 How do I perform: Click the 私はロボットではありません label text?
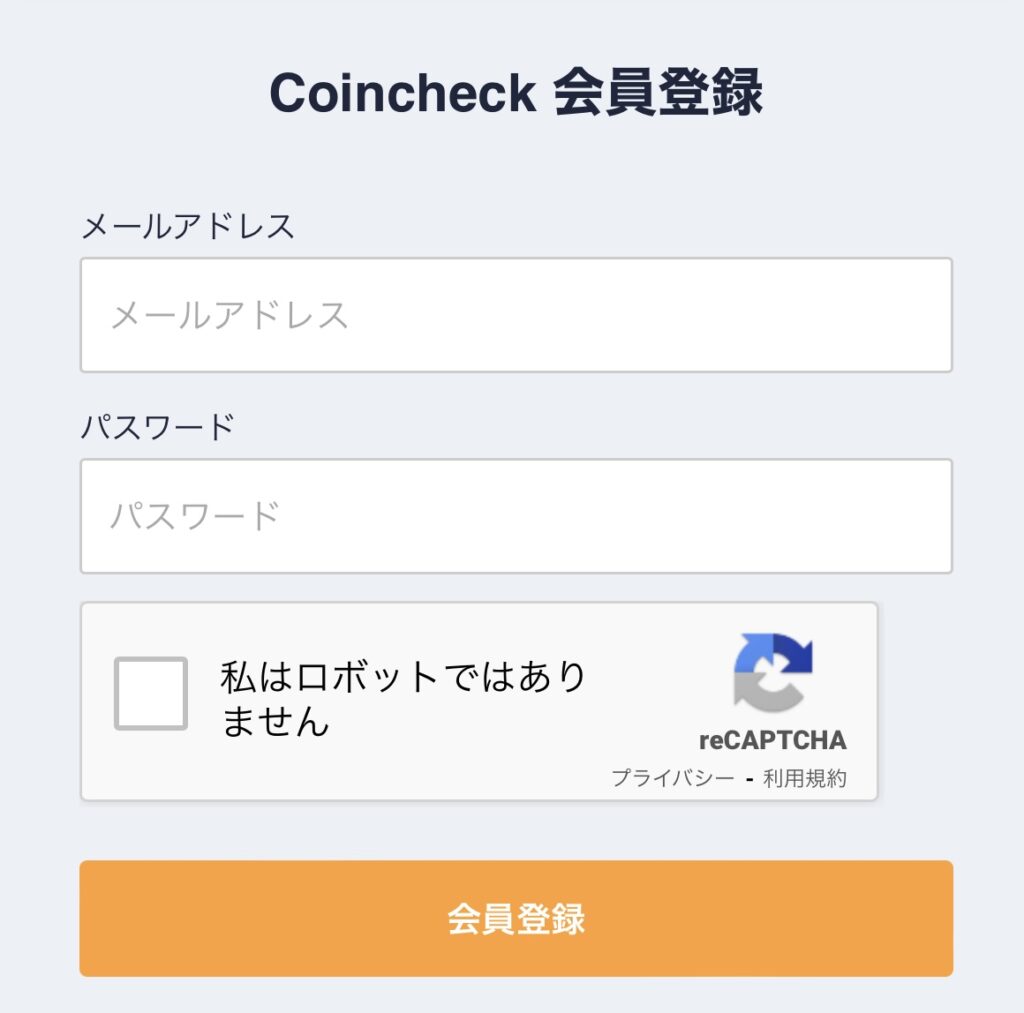(403, 698)
